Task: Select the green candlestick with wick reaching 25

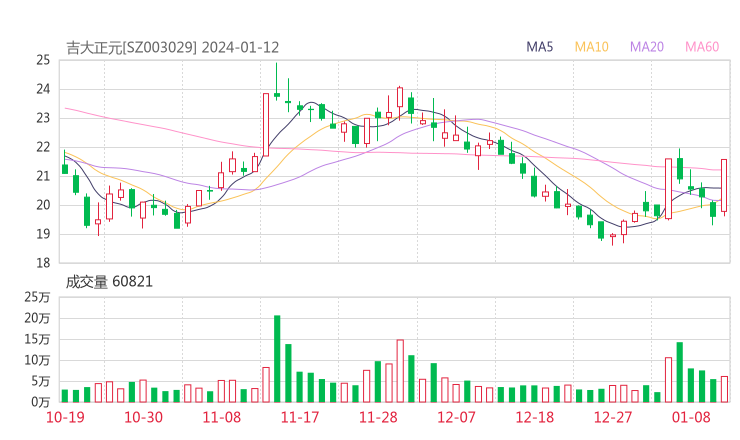Action: click(277, 81)
